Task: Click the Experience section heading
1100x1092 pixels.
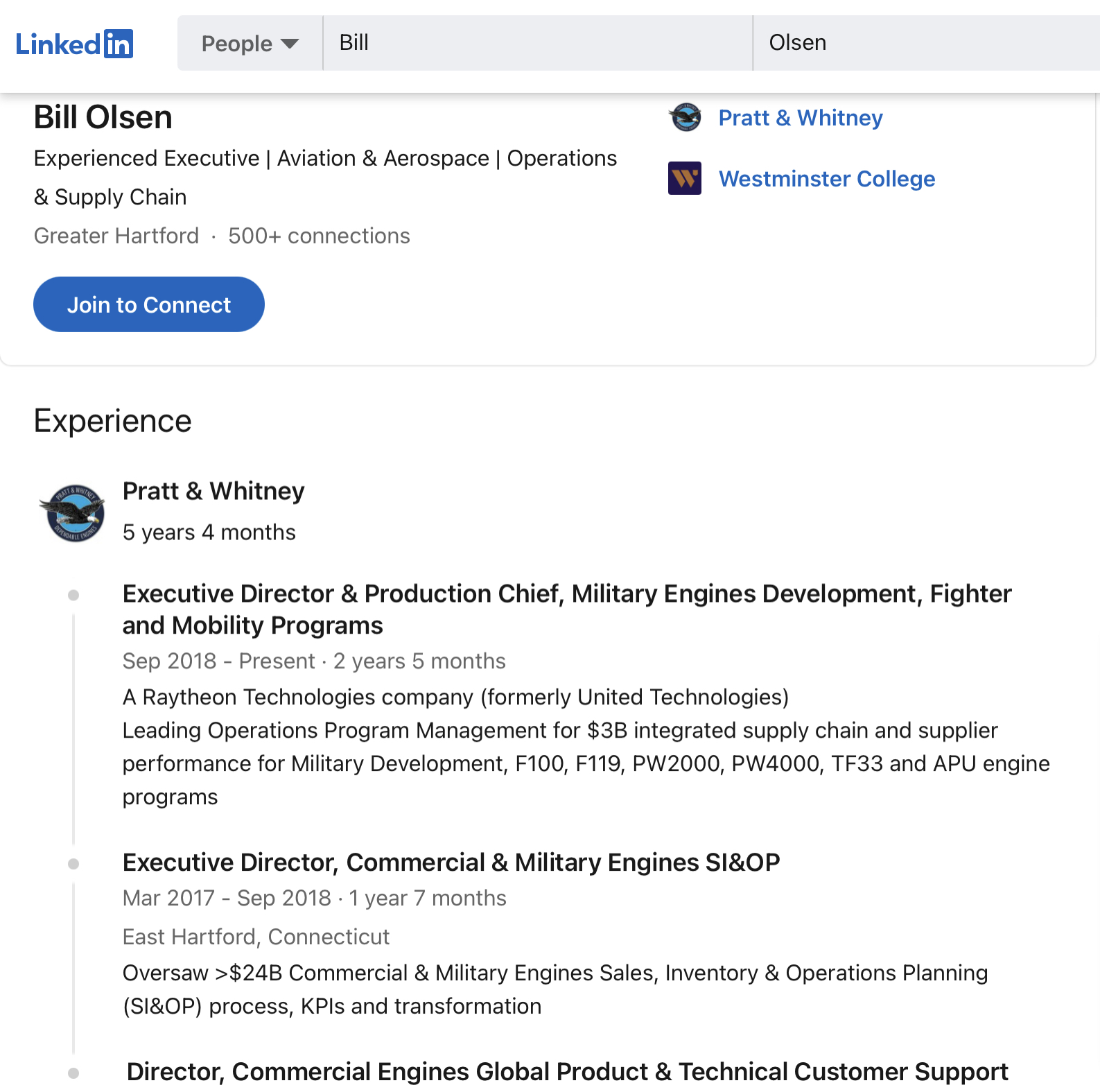Action: pyautogui.click(x=113, y=421)
